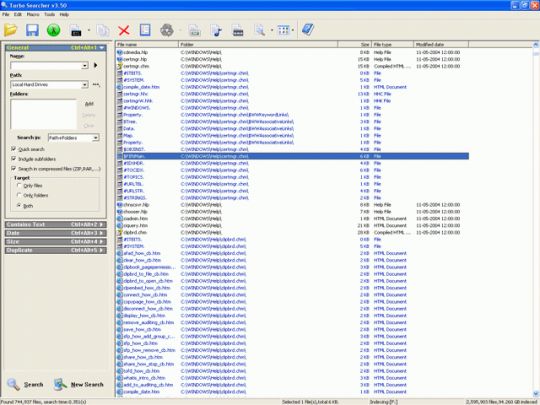Select the Only folders radio button
540x405 pixels.
(x=19, y=195)
